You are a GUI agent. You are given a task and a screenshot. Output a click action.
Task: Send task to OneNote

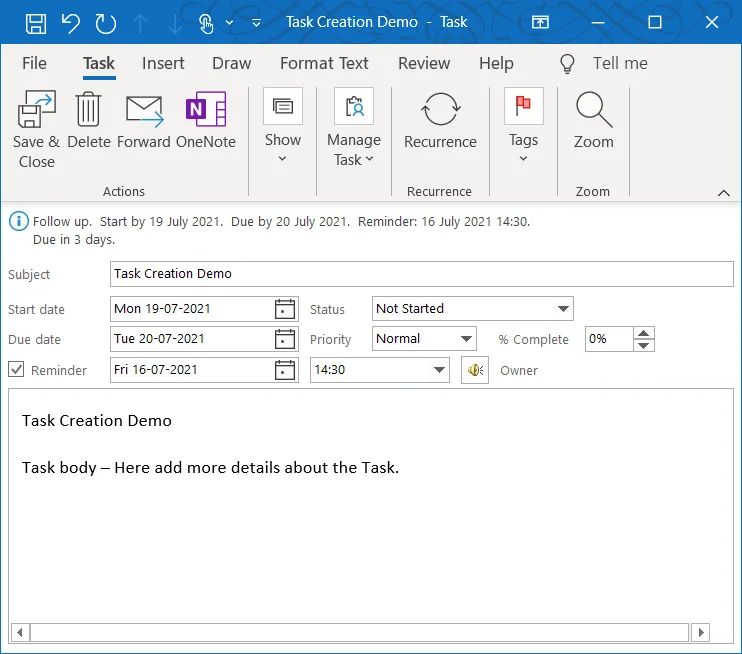[206, 120]
